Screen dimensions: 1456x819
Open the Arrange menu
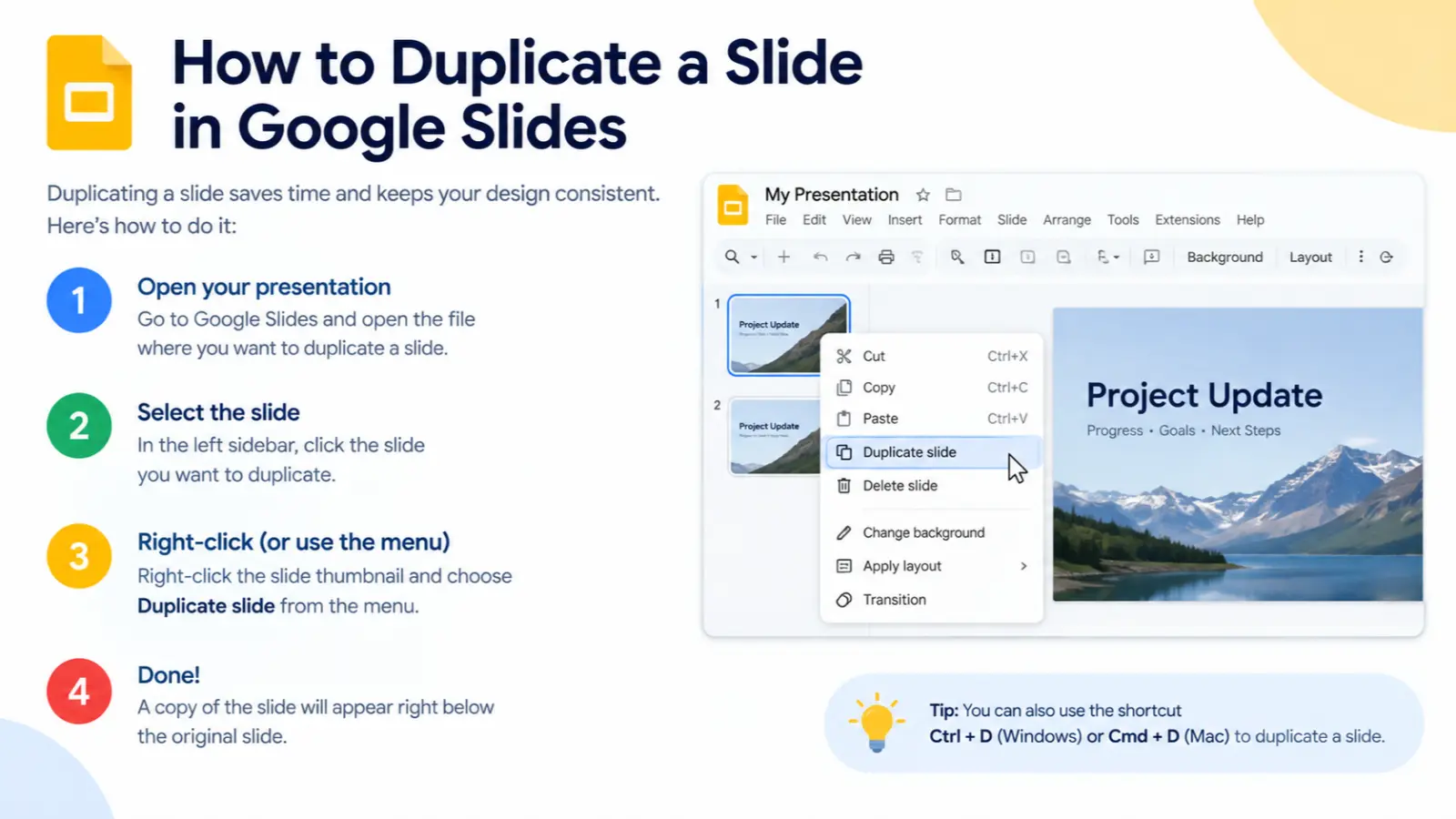[1067, 220]
